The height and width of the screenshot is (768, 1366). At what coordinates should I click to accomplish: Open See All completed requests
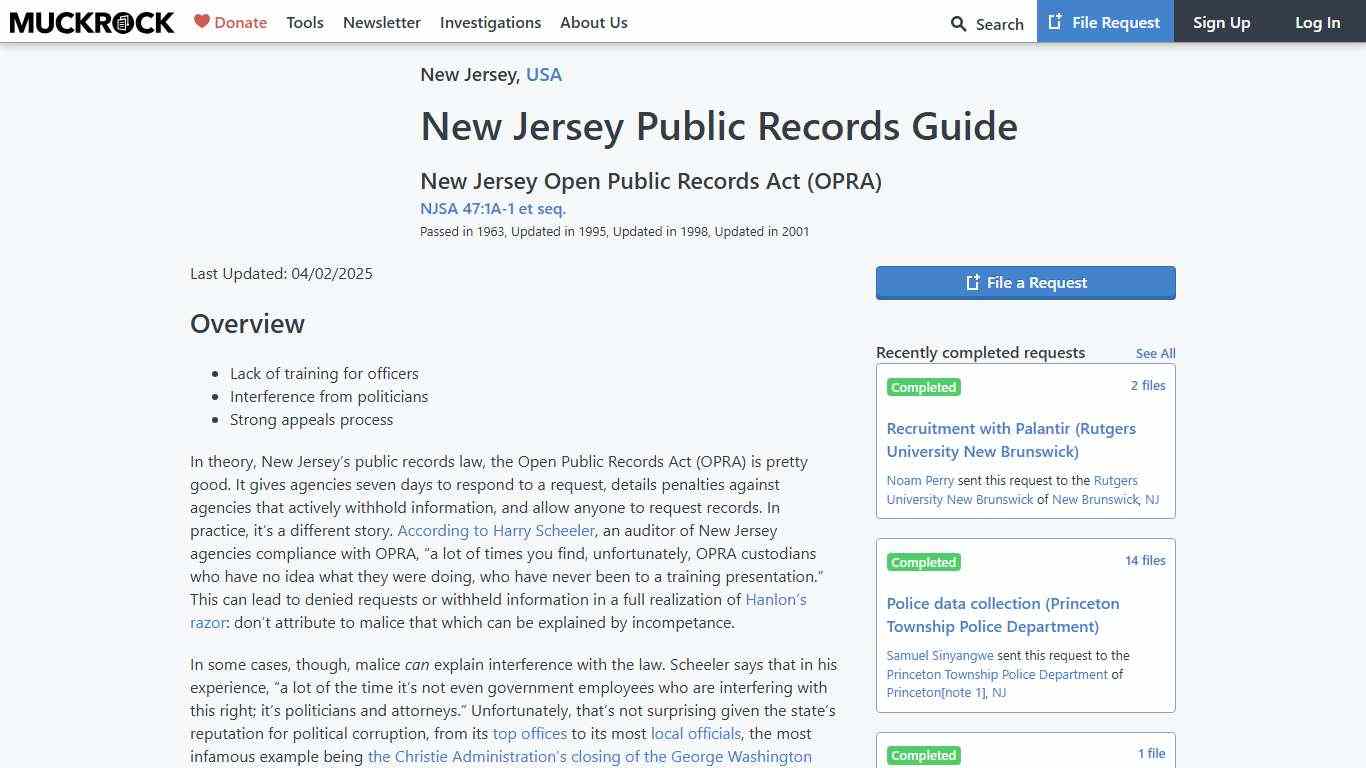1155,353
